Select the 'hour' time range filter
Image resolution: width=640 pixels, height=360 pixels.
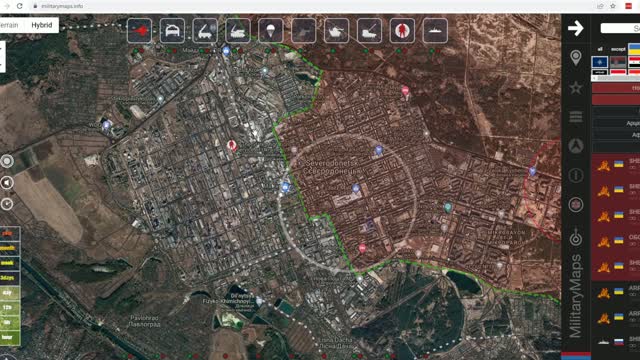pos(9,337)
